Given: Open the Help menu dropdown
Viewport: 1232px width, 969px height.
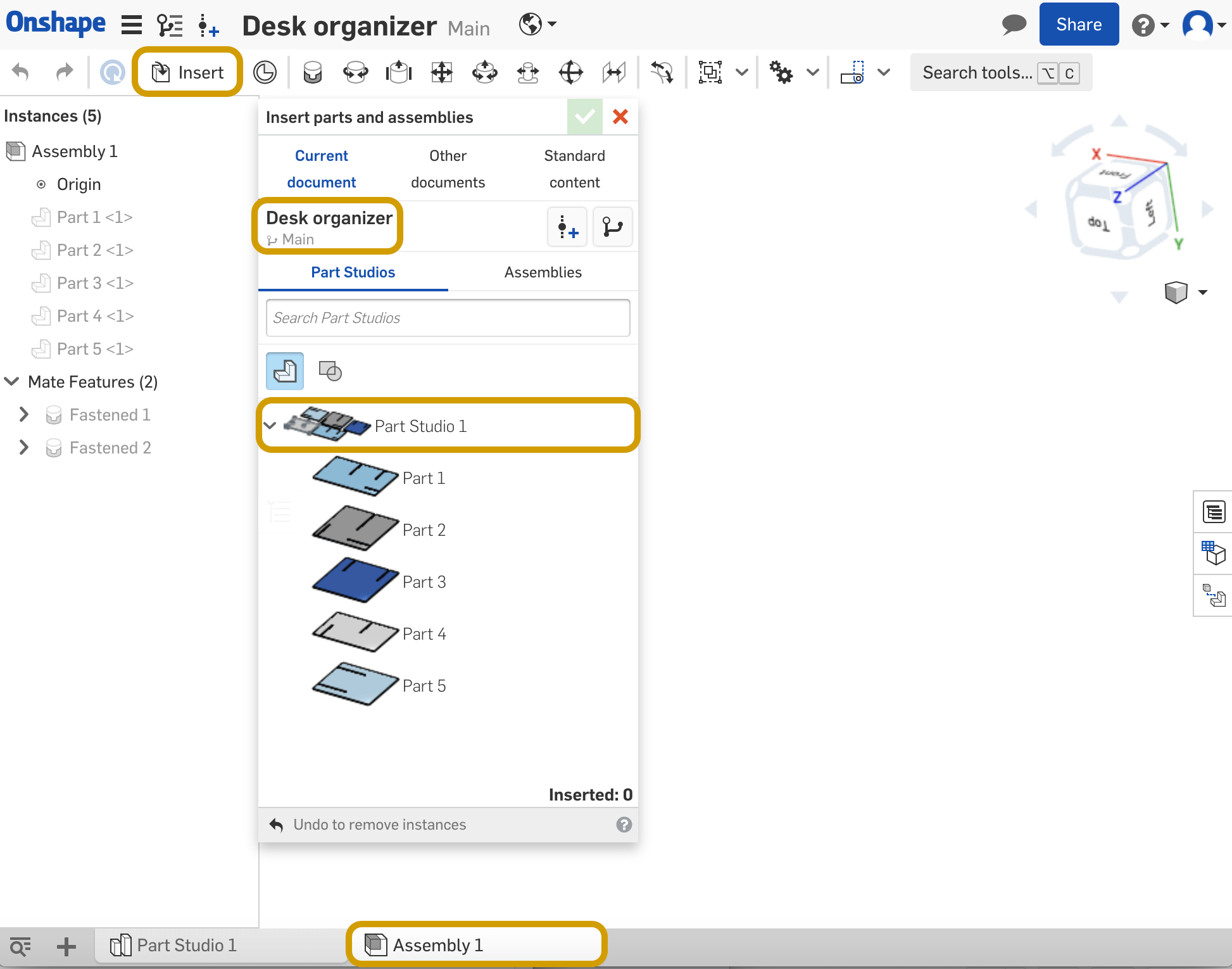Looking at the screenshot, I should point(1150,25).
